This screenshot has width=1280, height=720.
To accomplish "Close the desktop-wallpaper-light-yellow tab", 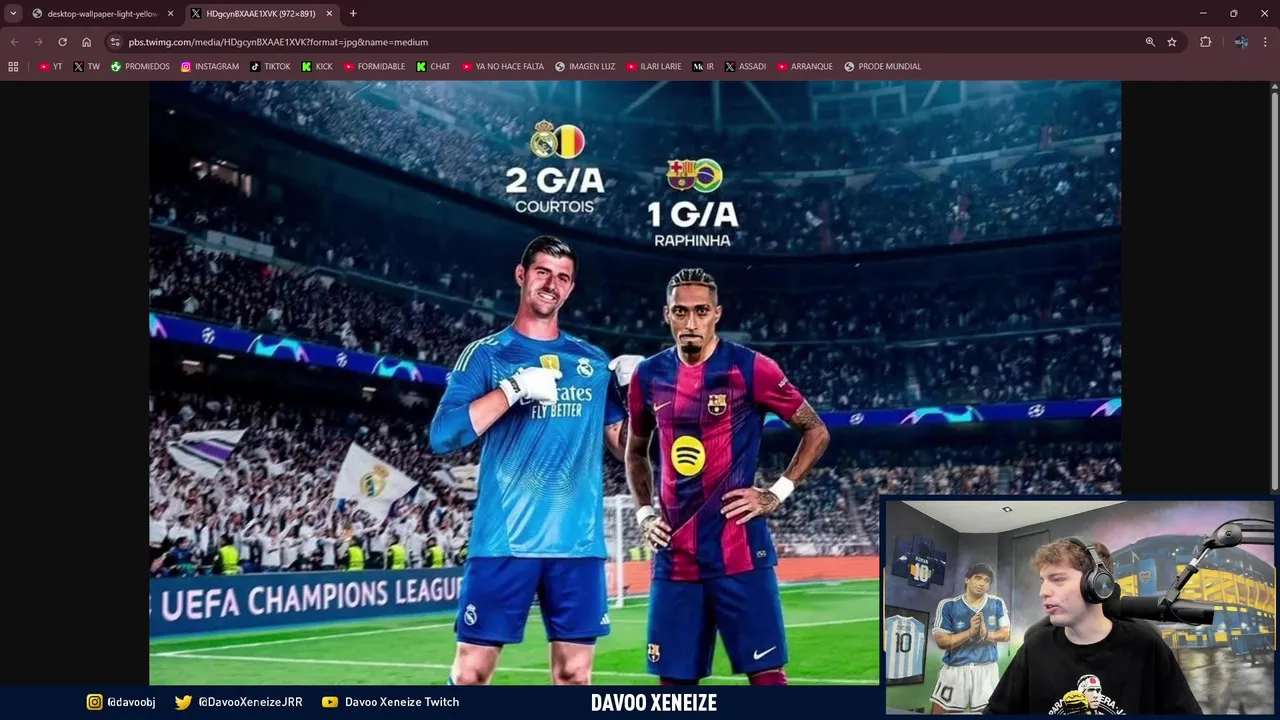I will coord(170,14).
